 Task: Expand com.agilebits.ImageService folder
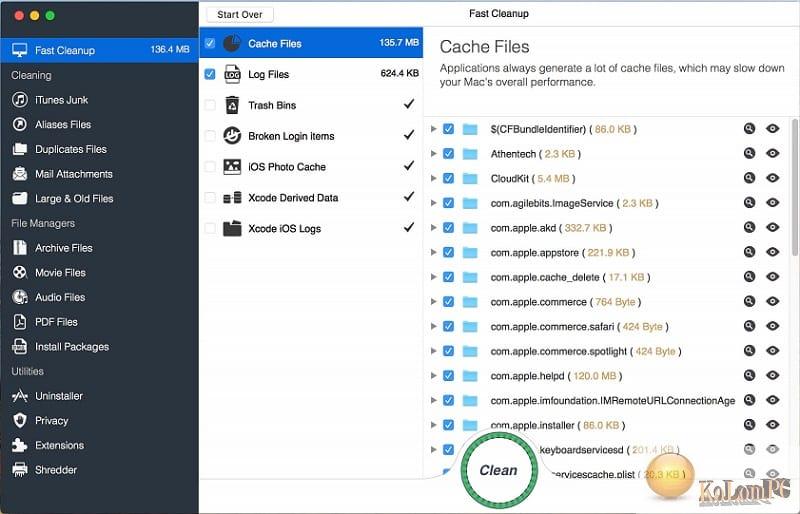434,203
